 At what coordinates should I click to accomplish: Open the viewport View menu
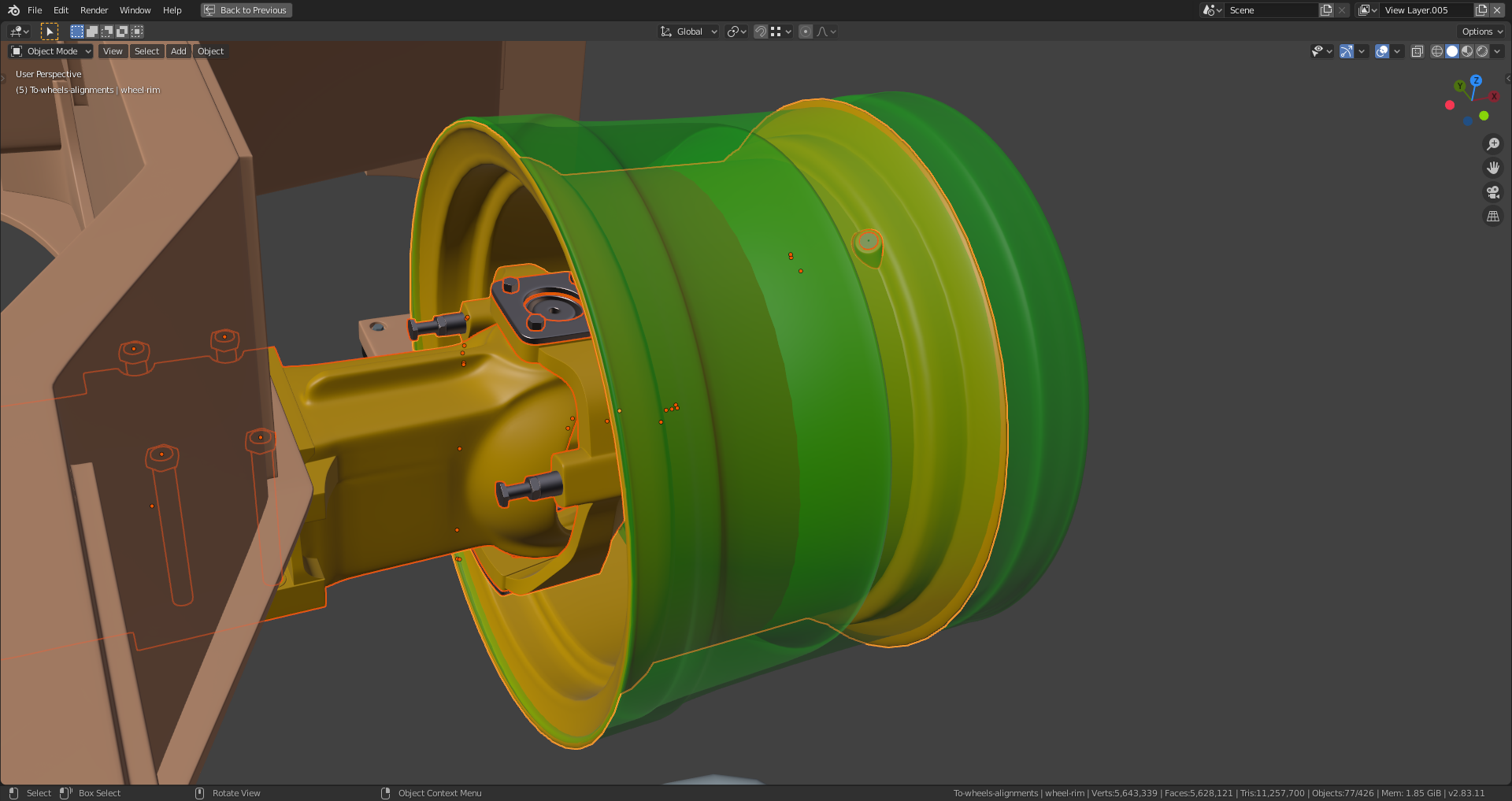point(113,51)
